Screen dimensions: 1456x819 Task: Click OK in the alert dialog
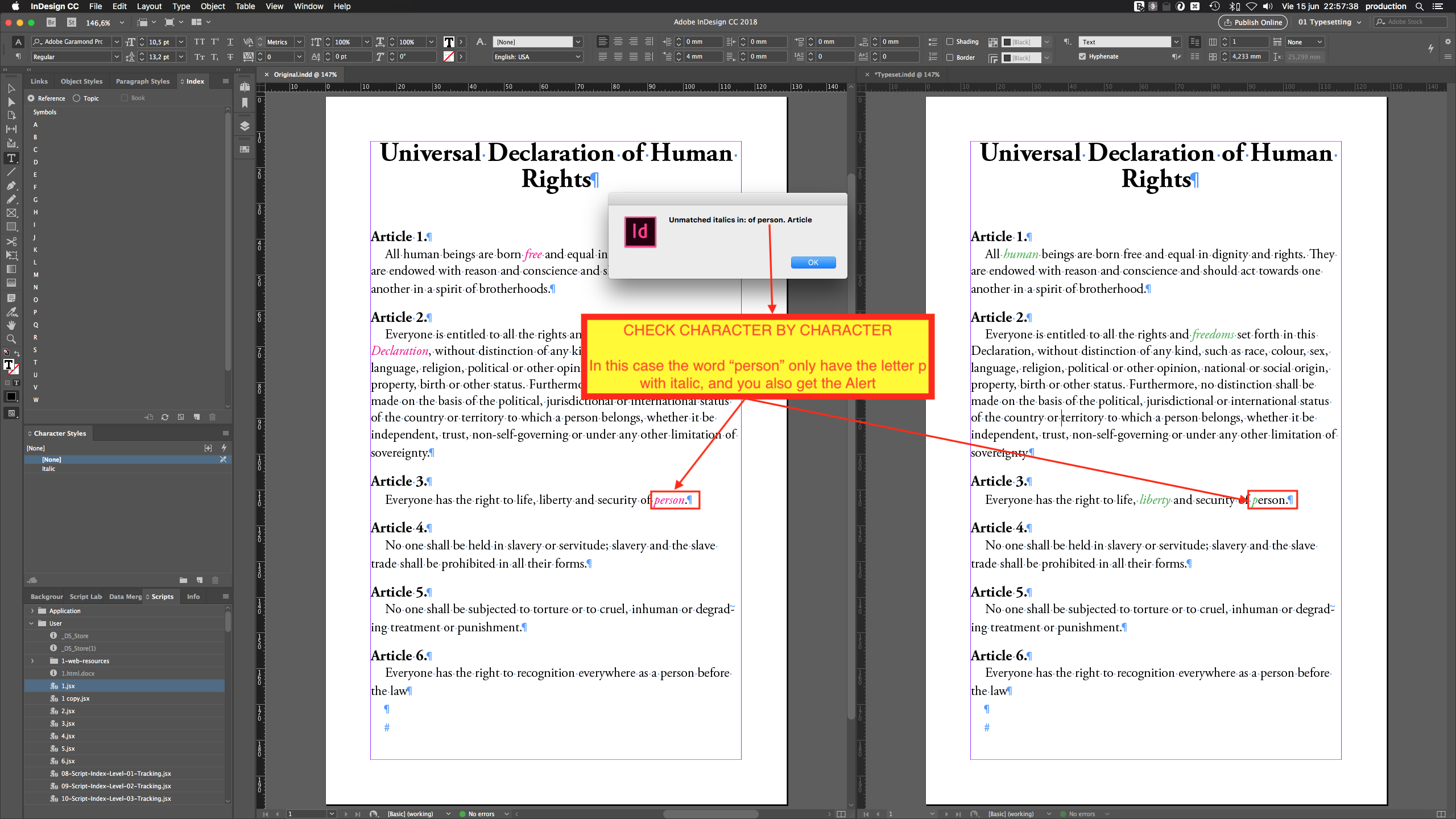pos(813,262)
